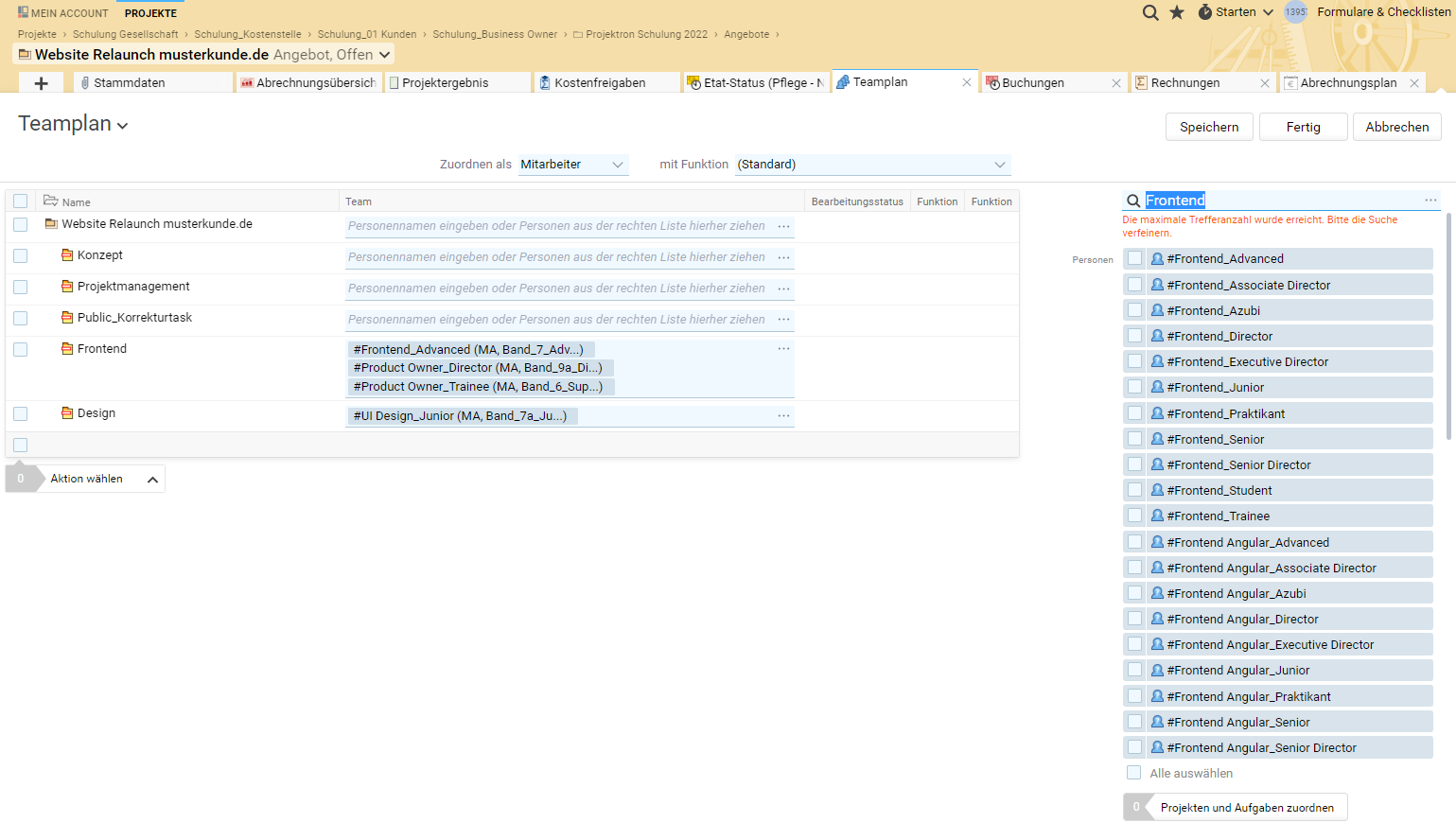Click the favorites star icon
Image resolution: width=1456 pixels, height=840 pixels.
[x=1178, y=12]
